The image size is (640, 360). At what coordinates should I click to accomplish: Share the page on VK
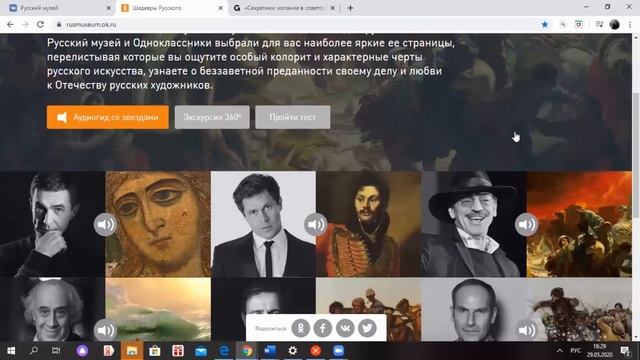coord(345,328)
